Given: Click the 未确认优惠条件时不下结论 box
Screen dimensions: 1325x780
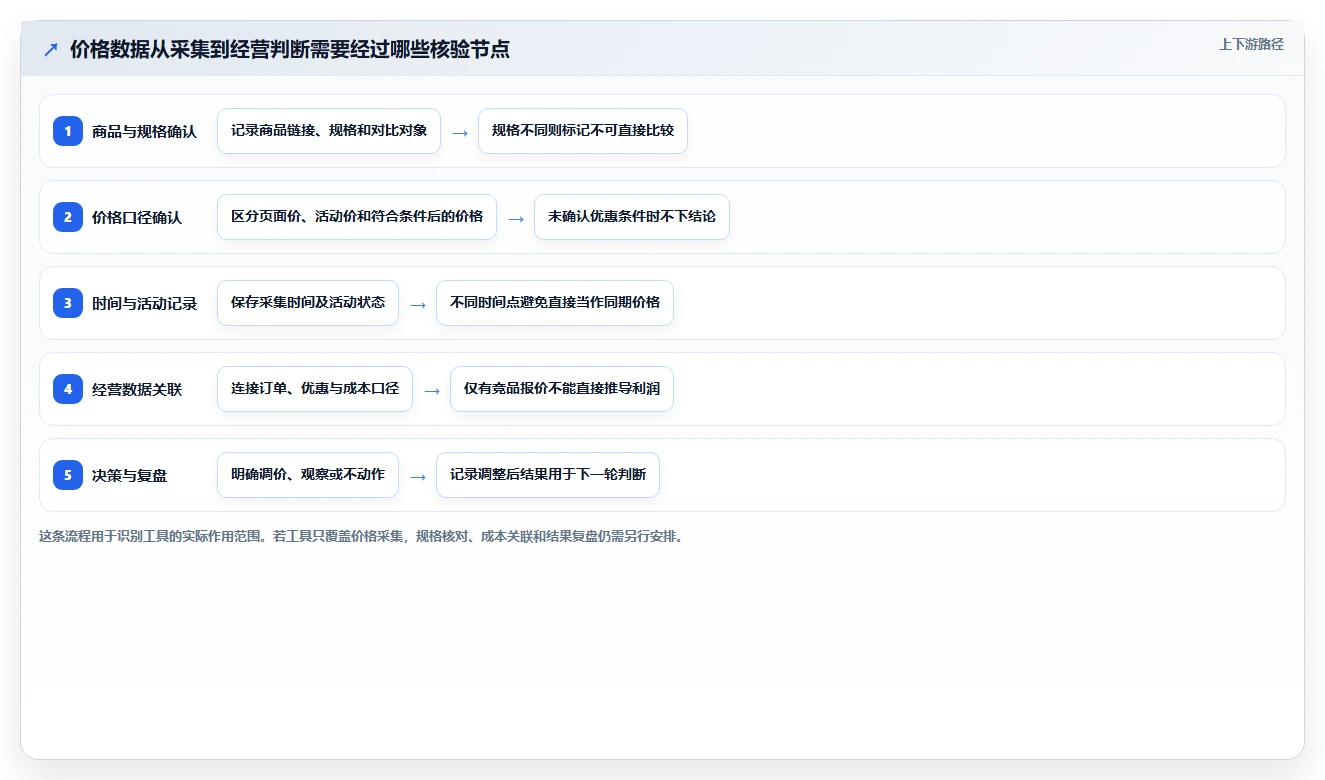Looking at the screenshot, I should tap(632, 217).
